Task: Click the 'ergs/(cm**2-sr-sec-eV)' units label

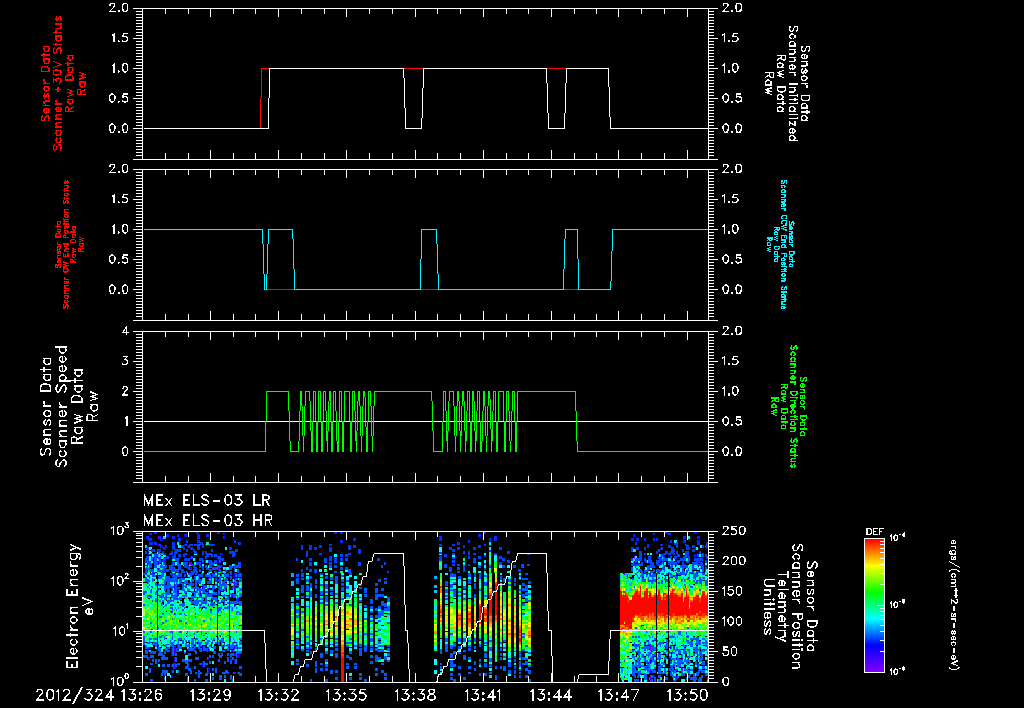Action: pyautogui.click(x=953, y=605)
